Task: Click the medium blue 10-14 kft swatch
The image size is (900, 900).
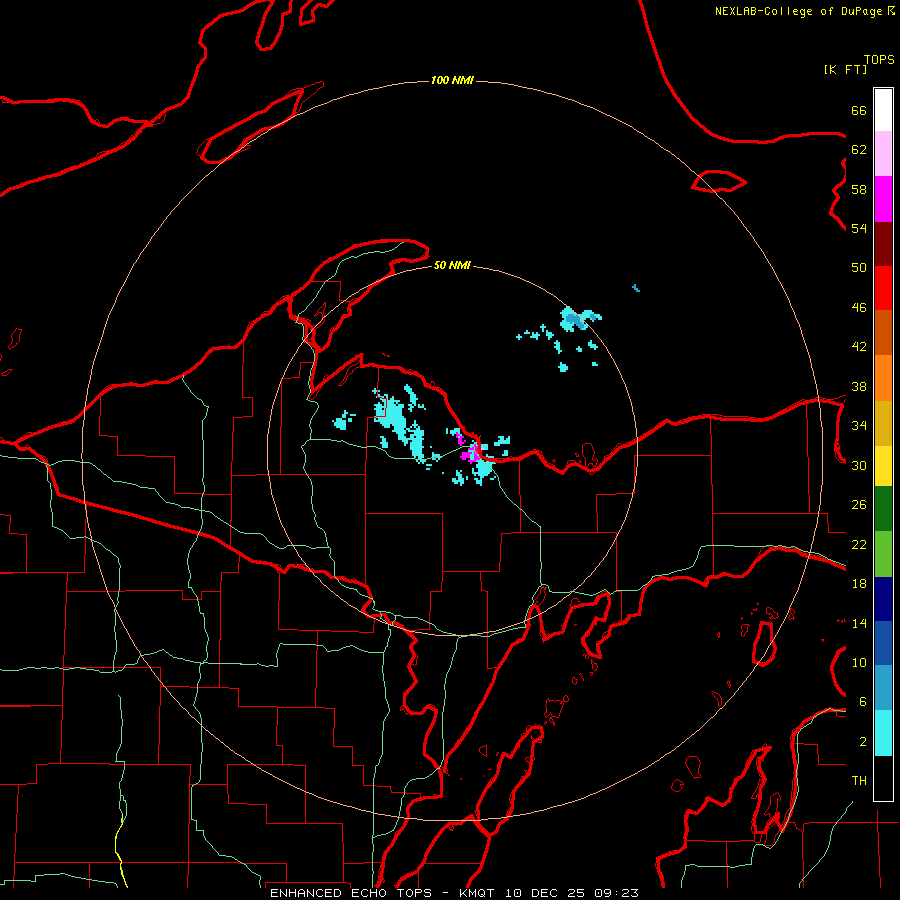Action: coord(883,643)
